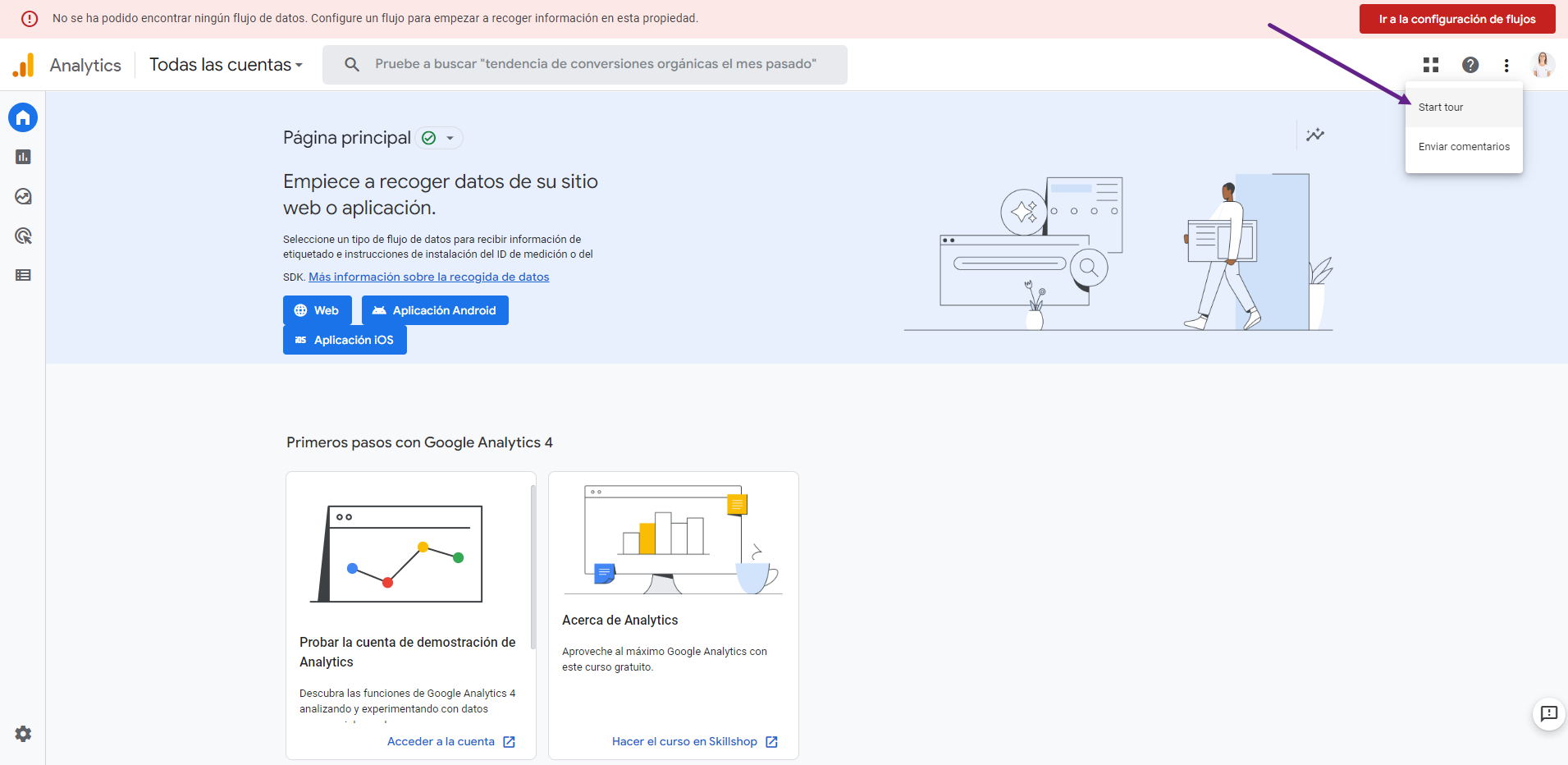
Task: Click the search magnifier icon
Action: (352, 64)
